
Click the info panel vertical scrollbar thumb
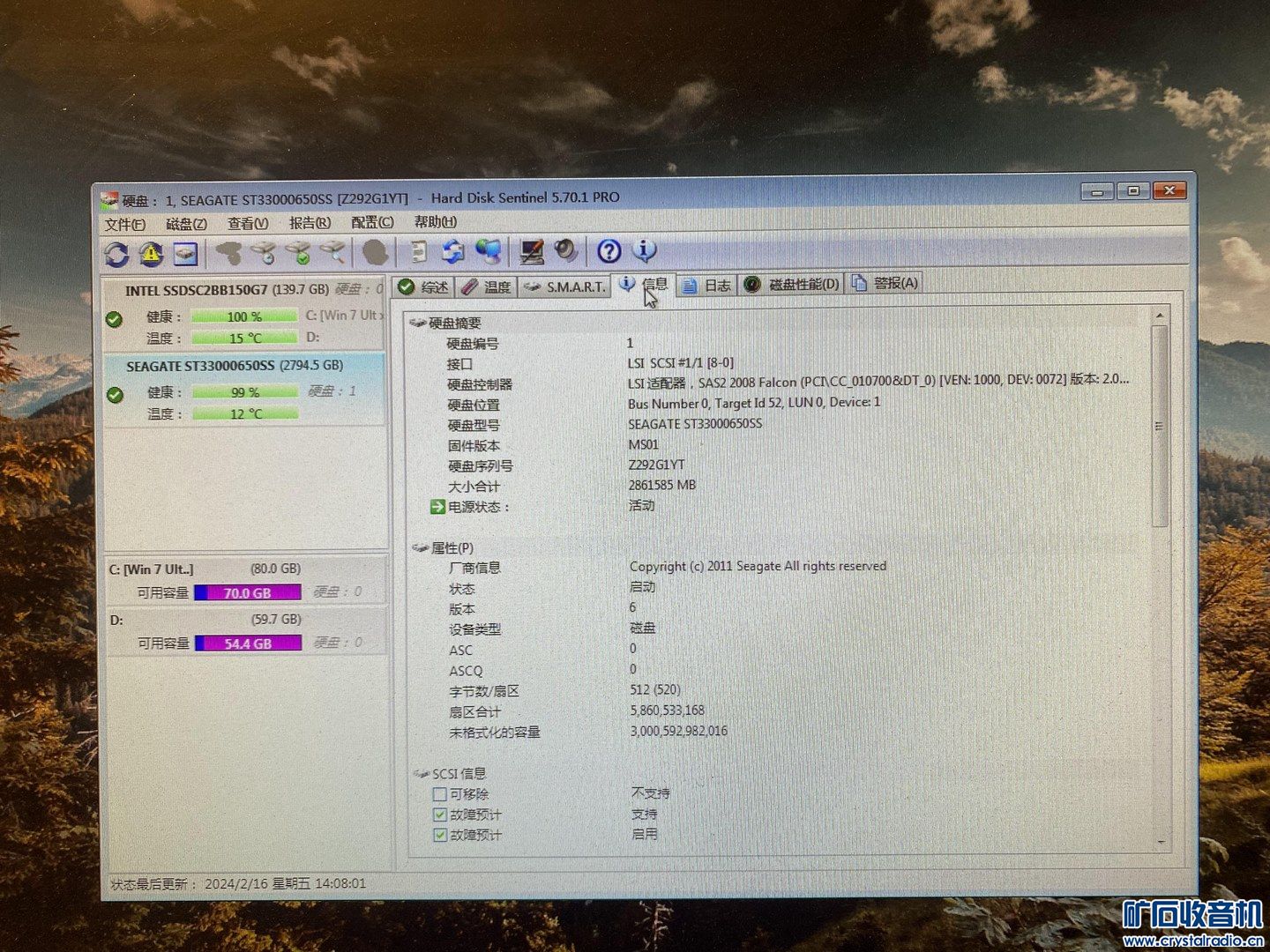(x=1160, y=426)
